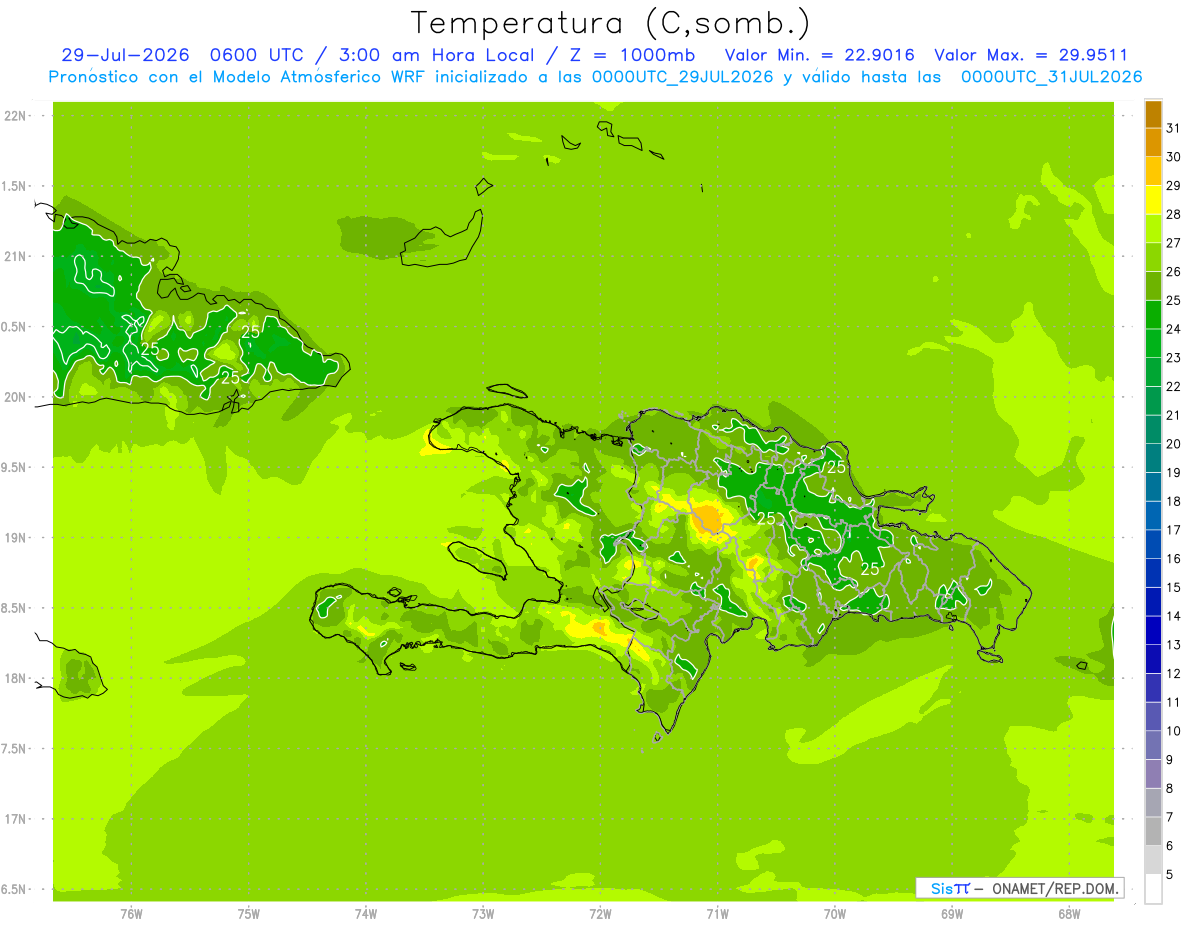Screen dimensions: 1200x927
Task: Pick the legend swatch between 9 and 10
Action: [1153, 746]
